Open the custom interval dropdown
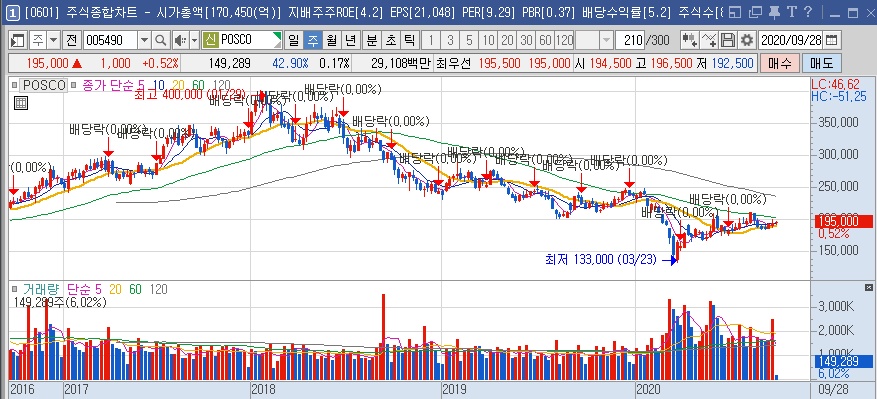 606,40
